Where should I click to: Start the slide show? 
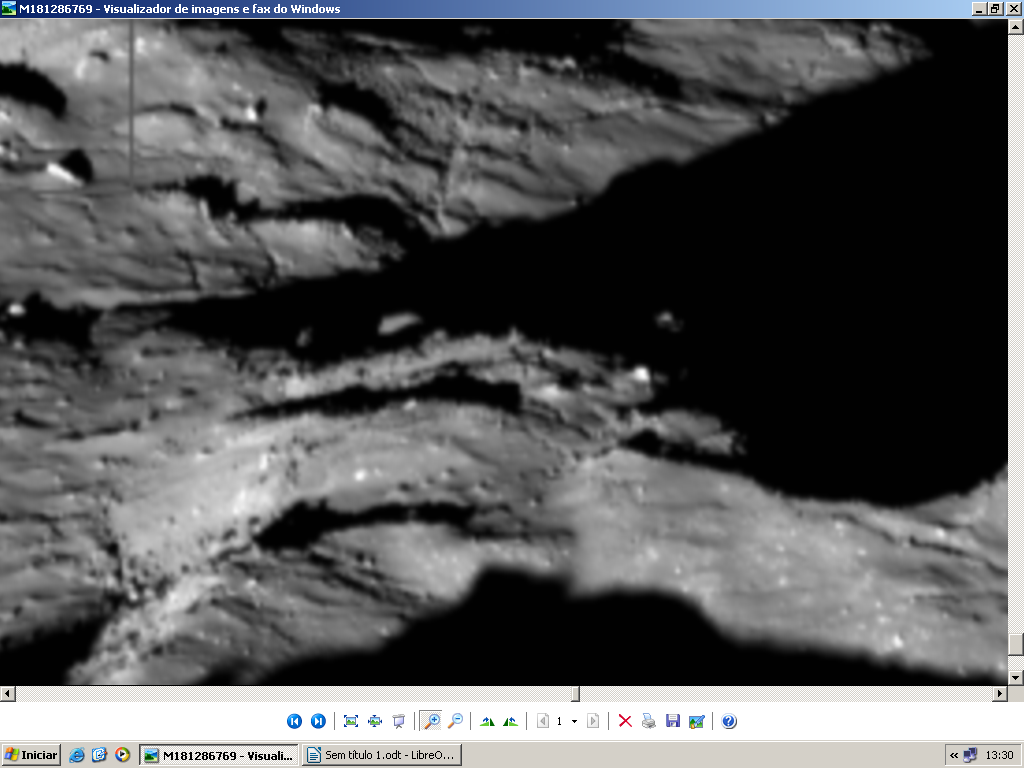click(x=399, y=721)
